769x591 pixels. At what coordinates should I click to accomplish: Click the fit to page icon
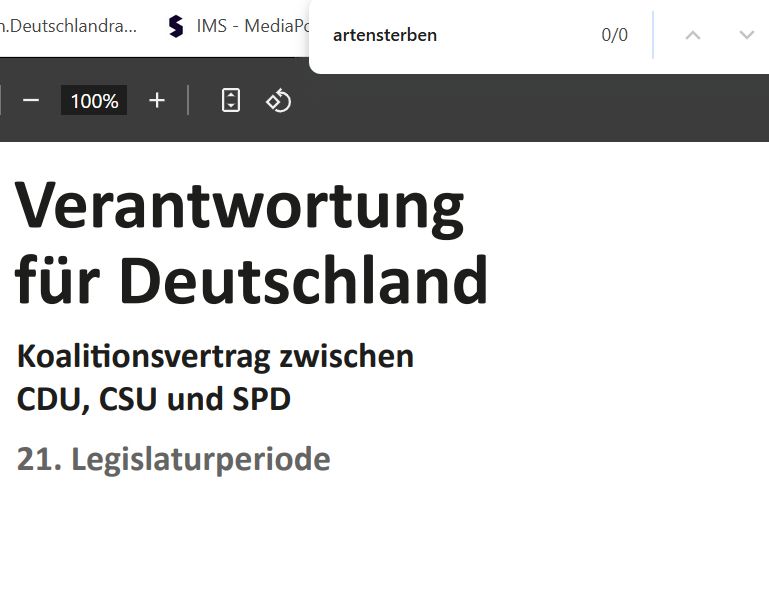coord(231,101)
